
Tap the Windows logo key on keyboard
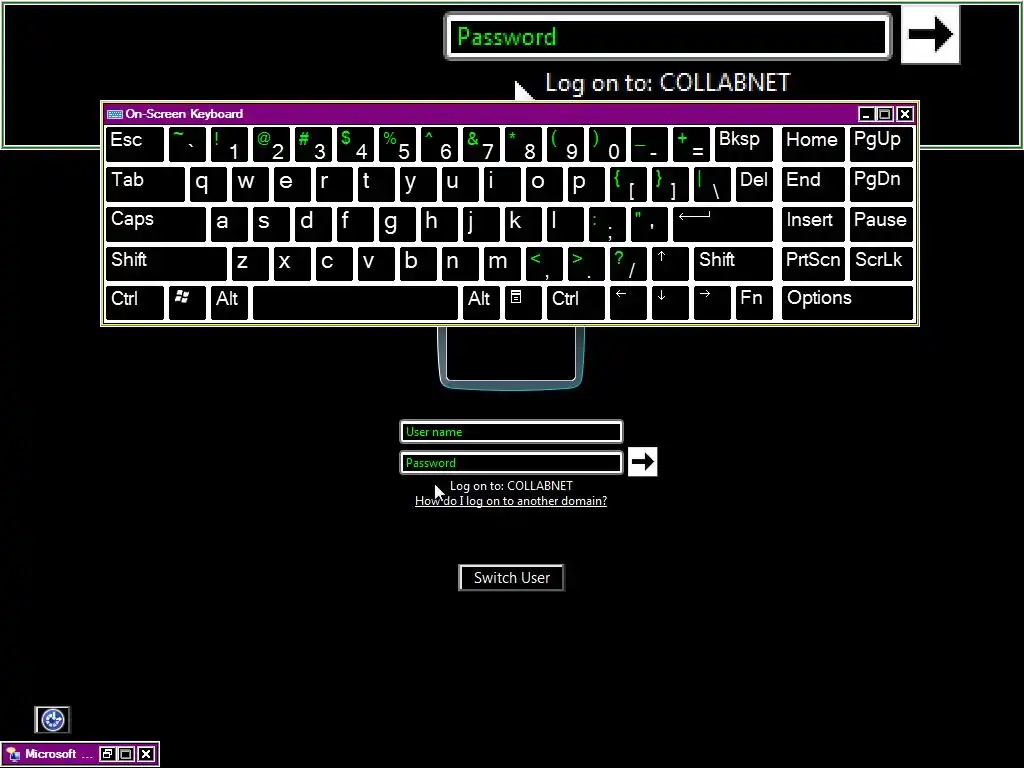[187, 303]
